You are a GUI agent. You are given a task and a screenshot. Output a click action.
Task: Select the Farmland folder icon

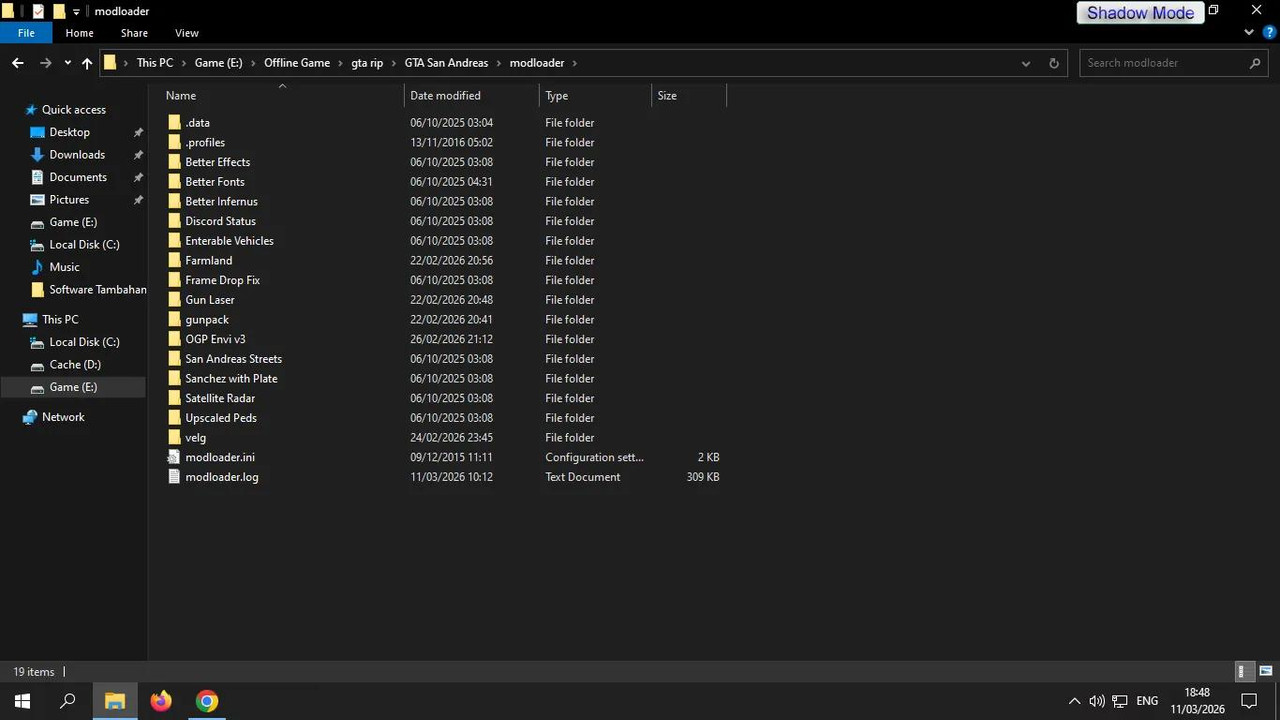(x=175, y=261)
